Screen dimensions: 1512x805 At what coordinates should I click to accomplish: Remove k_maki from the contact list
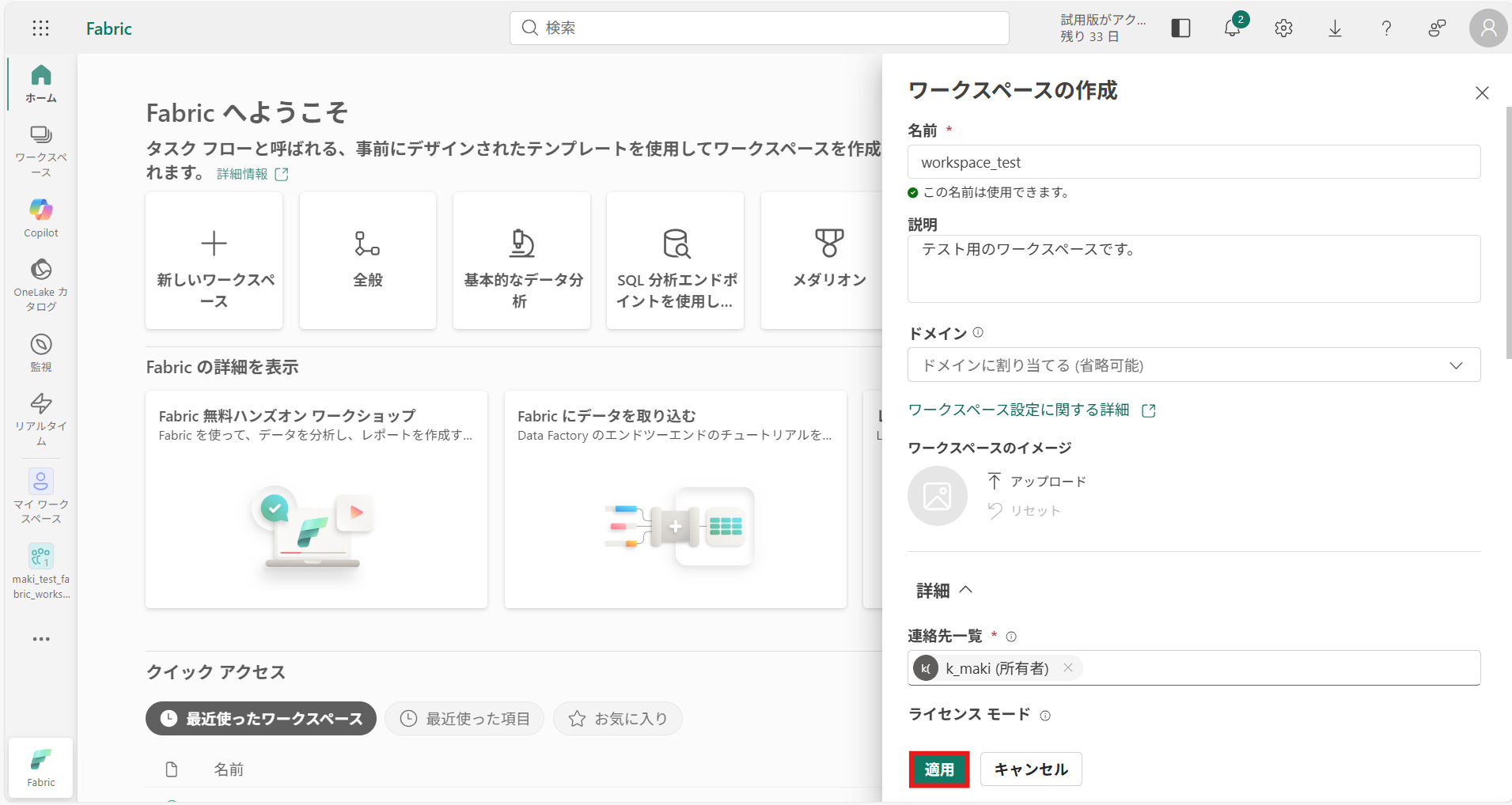coord(1068,667)
